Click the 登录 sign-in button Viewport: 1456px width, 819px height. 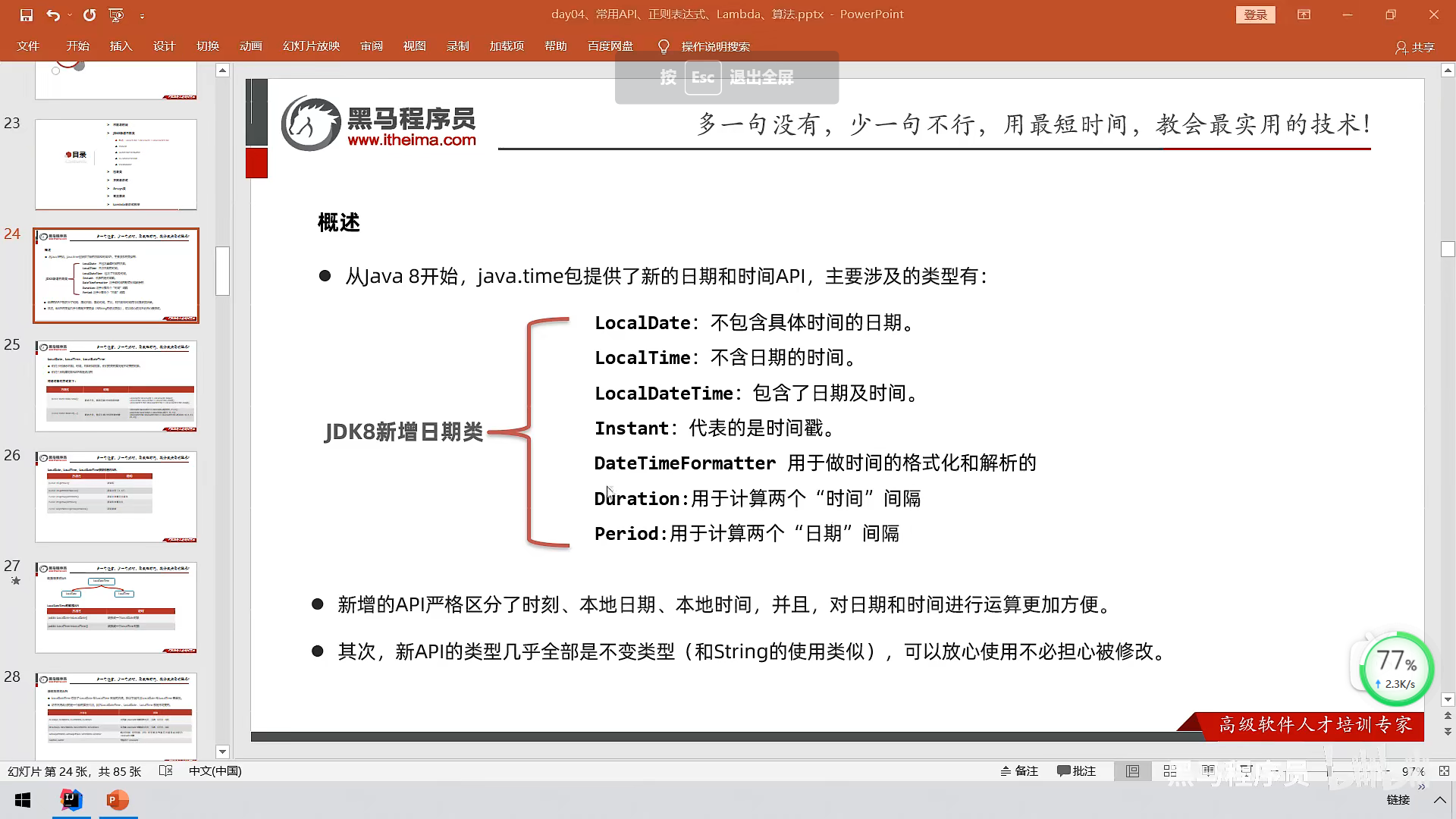[x=1255, y=14]
